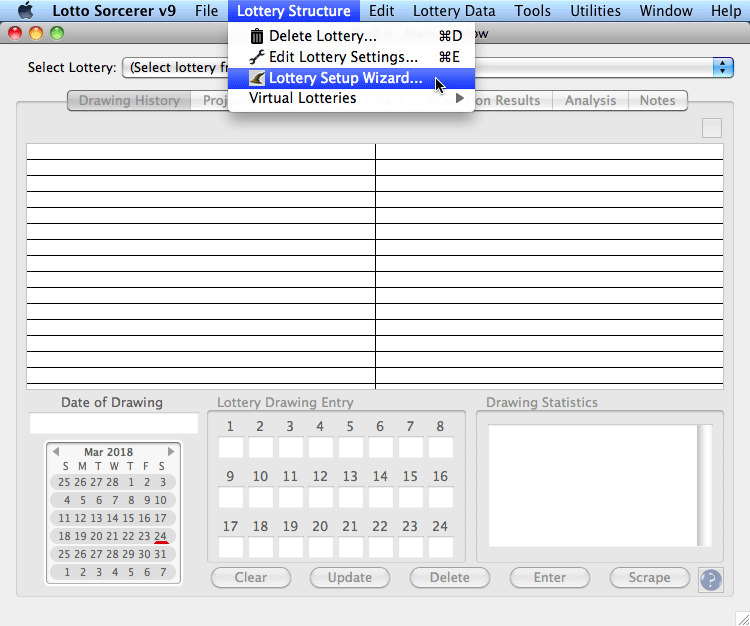Viewport: 750px width, 626px height.
Task: Click the entry box under number 17
Action: click(231, 548)
